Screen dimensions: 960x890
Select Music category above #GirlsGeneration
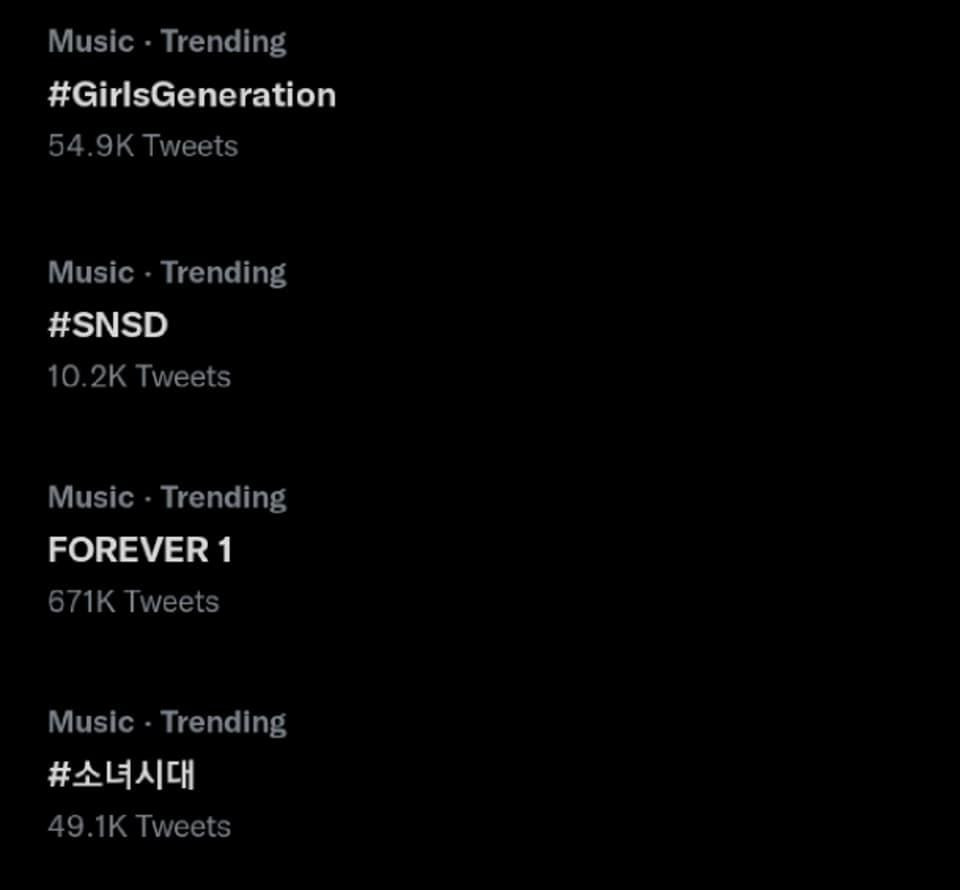pyautogui.click(x=91, y=41)
